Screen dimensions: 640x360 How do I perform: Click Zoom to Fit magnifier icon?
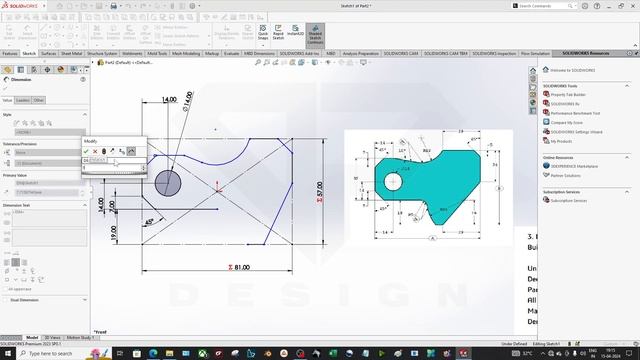(x=258, y=62)
